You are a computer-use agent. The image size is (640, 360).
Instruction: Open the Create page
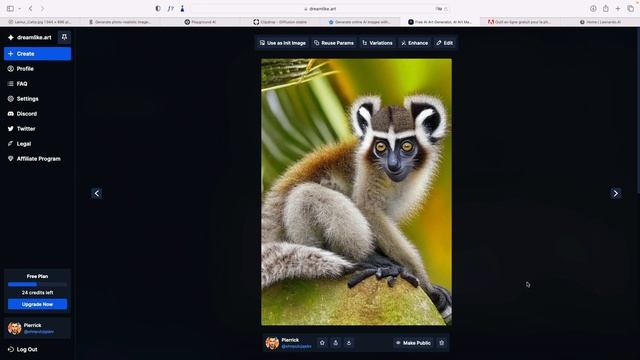(38, 53)
